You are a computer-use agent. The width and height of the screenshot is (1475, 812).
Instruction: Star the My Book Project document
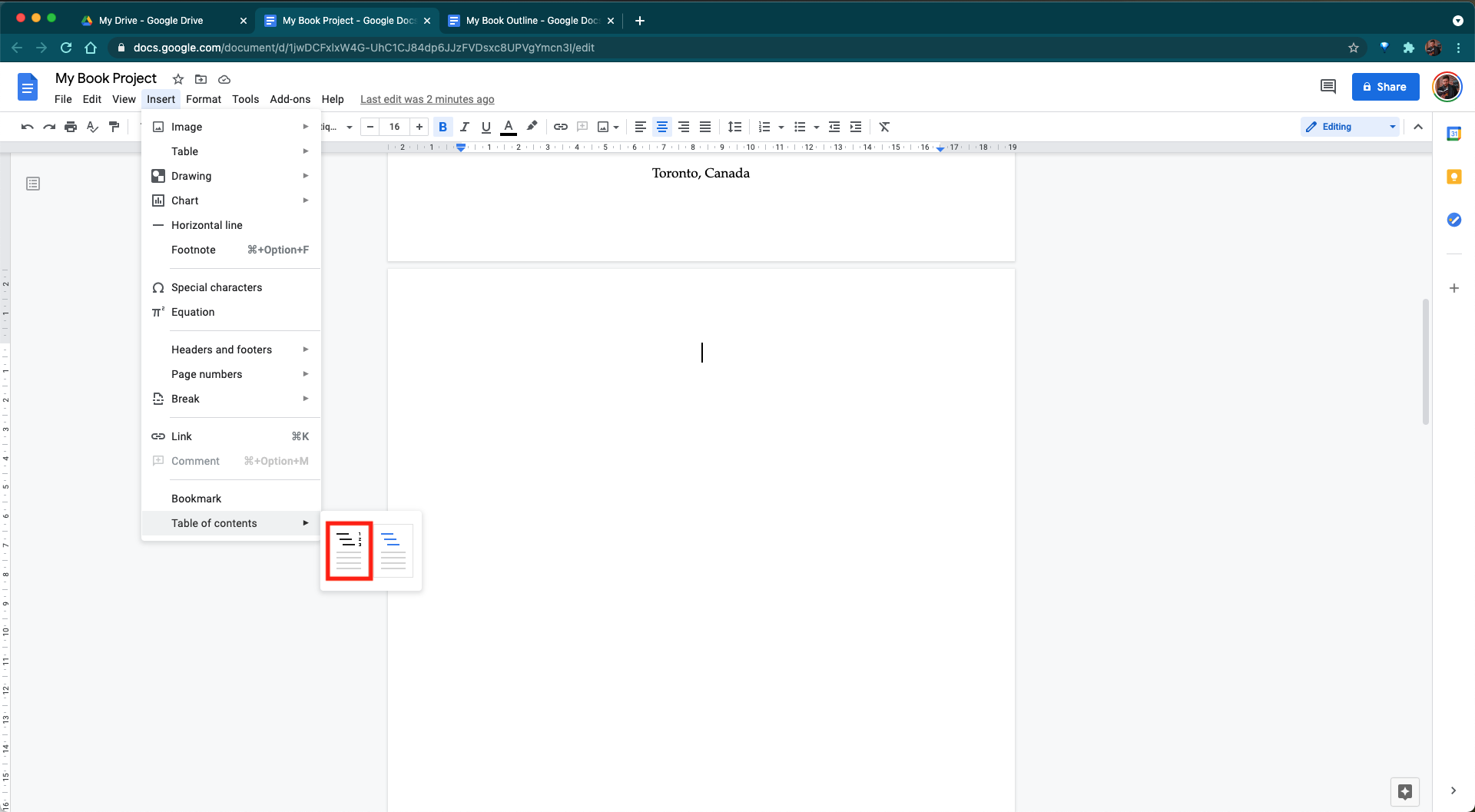pyautogui.click(x=178, y=79)
